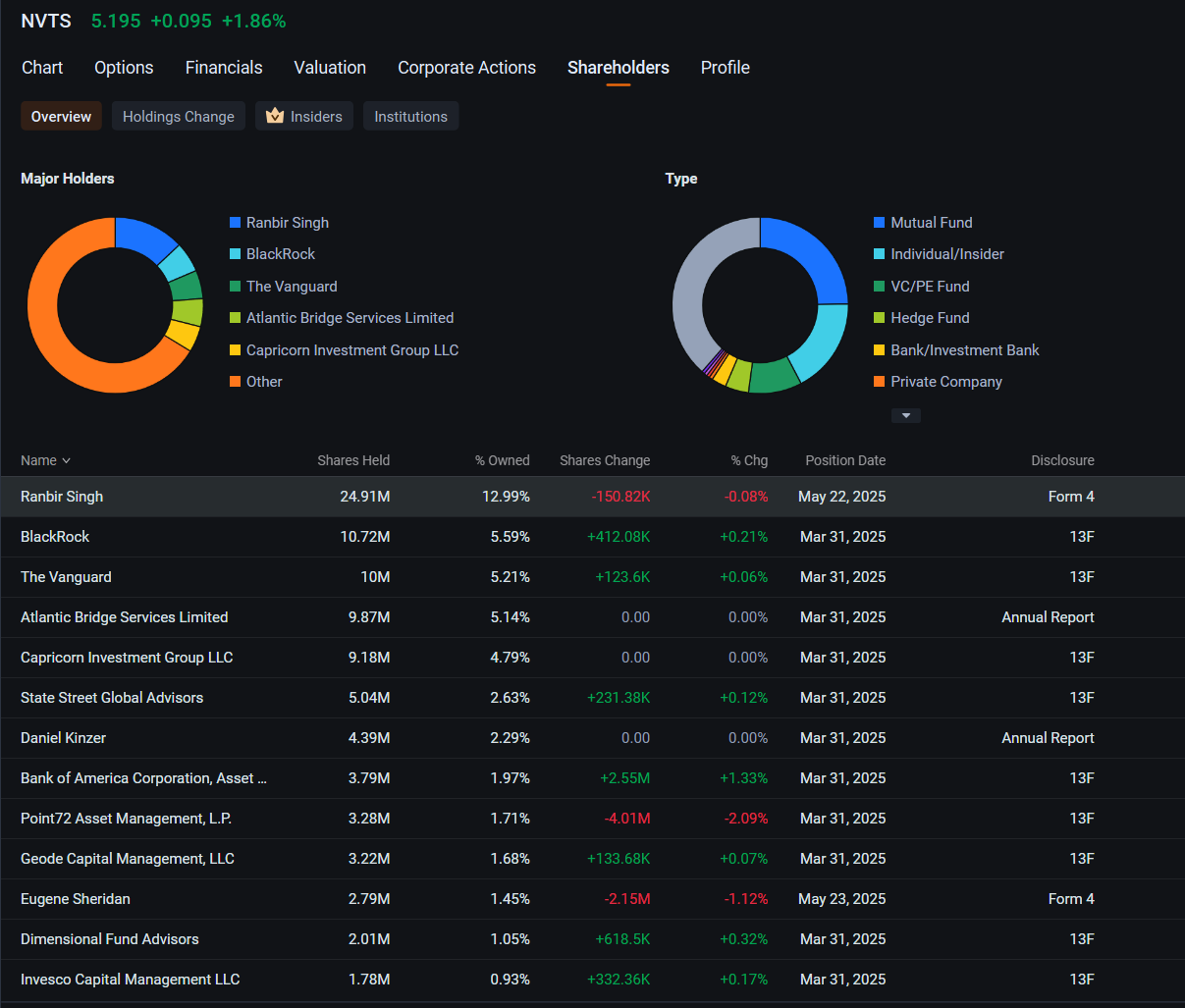
Task: Select the Overview button
Action: tap(61, 116)
